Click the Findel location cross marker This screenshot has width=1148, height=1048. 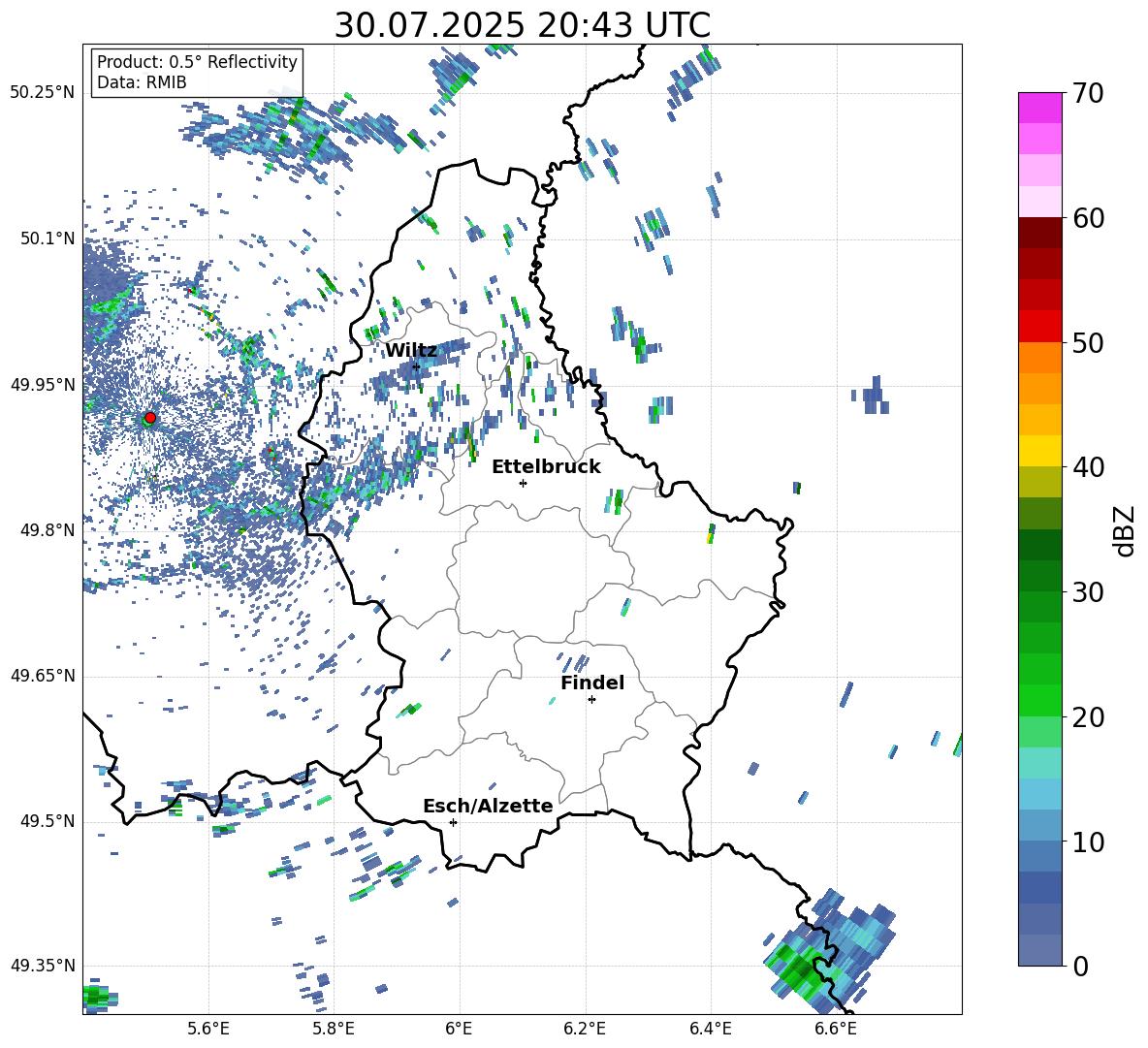(x=591, y=700)
